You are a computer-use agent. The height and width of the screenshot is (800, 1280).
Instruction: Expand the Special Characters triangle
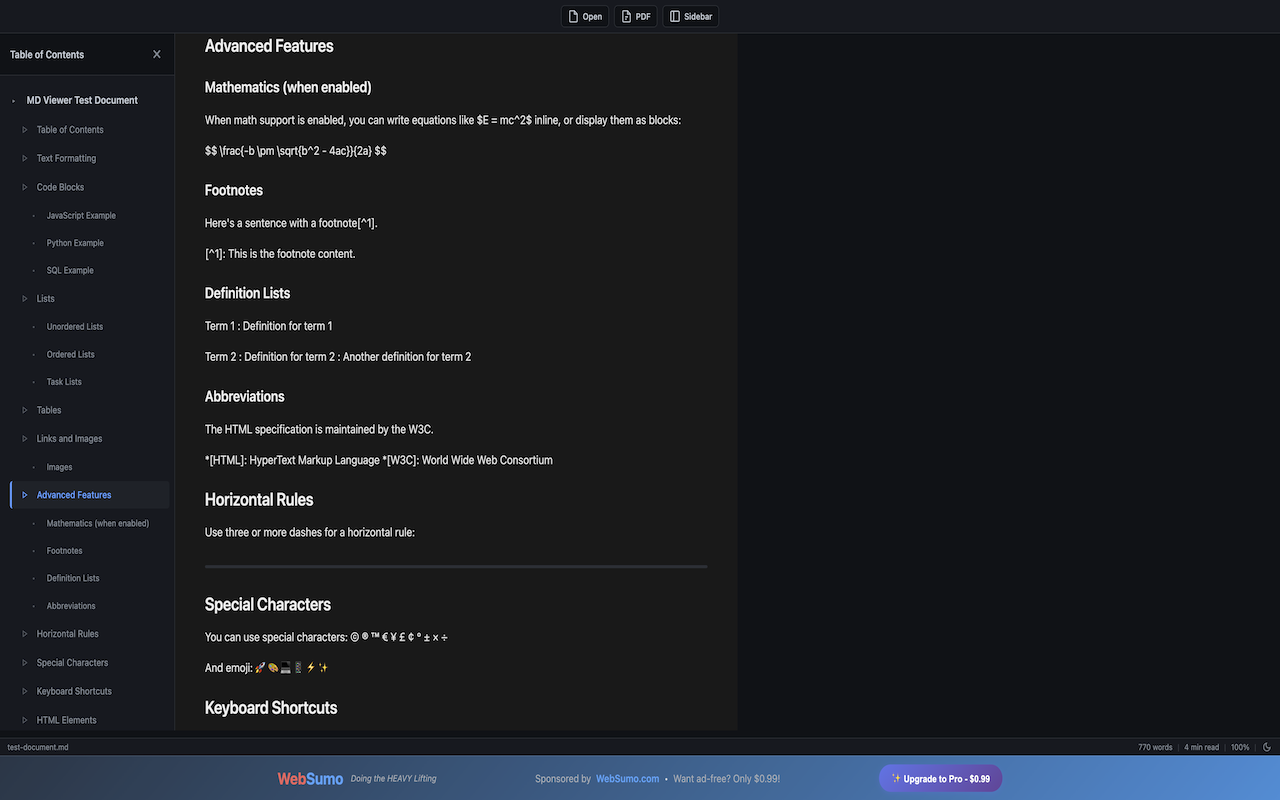25,662
